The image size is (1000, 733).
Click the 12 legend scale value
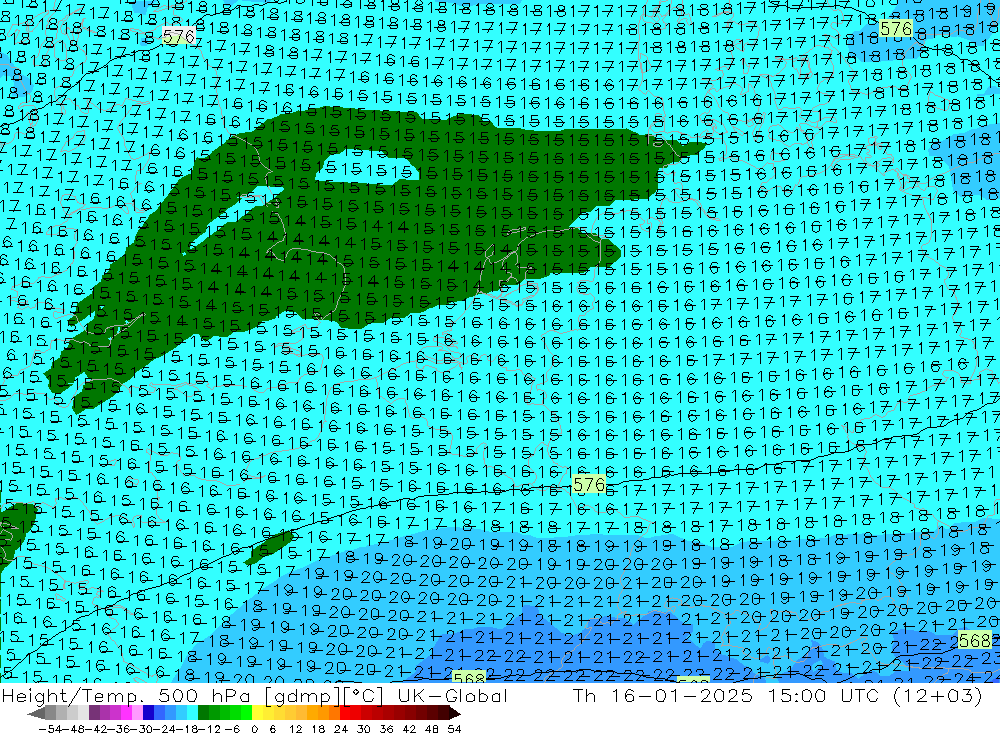click(296, 729)
